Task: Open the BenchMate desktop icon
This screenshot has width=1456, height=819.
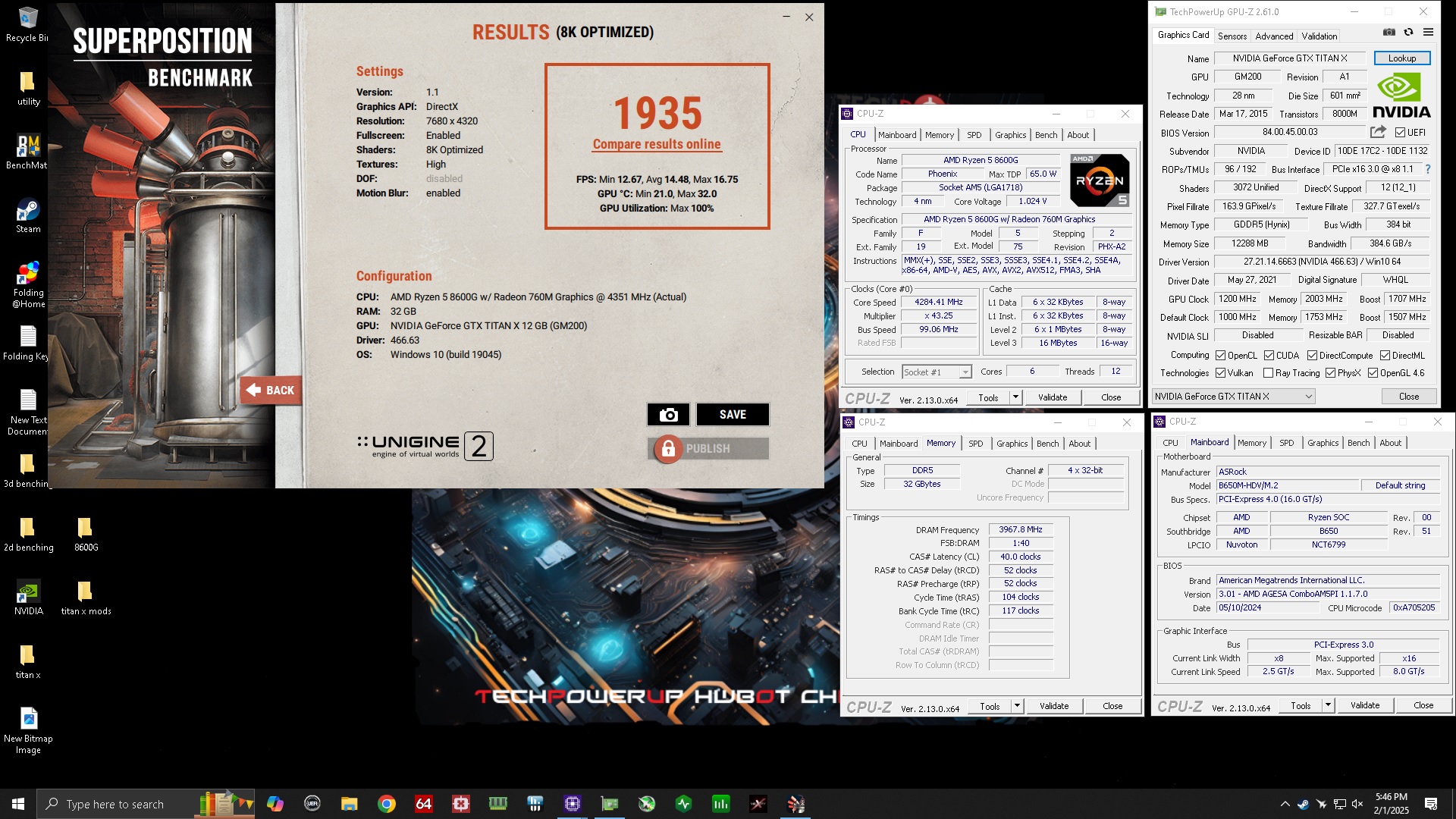Action: tap(28, 152)
